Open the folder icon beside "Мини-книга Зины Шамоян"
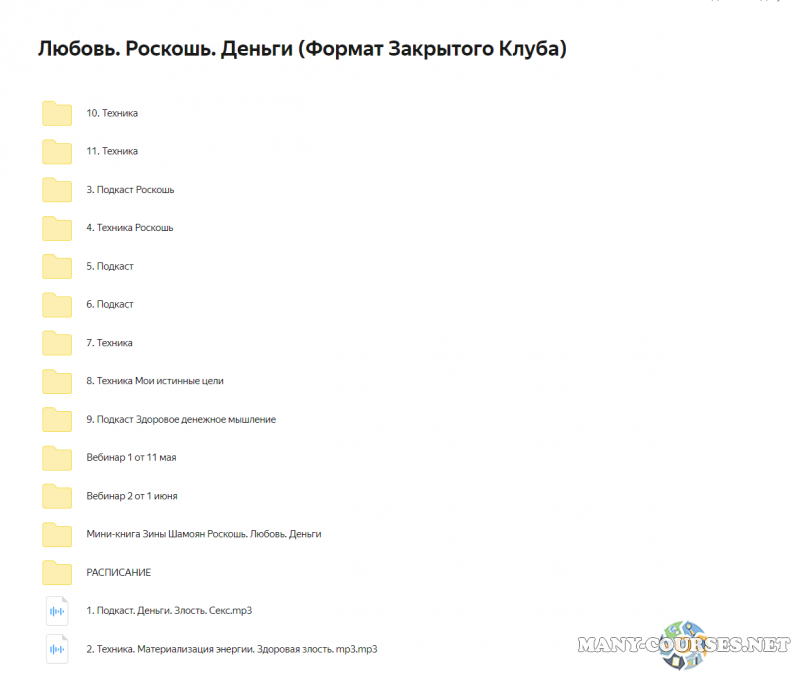Screen dimensions: 800x678 (x=56, y=534)
